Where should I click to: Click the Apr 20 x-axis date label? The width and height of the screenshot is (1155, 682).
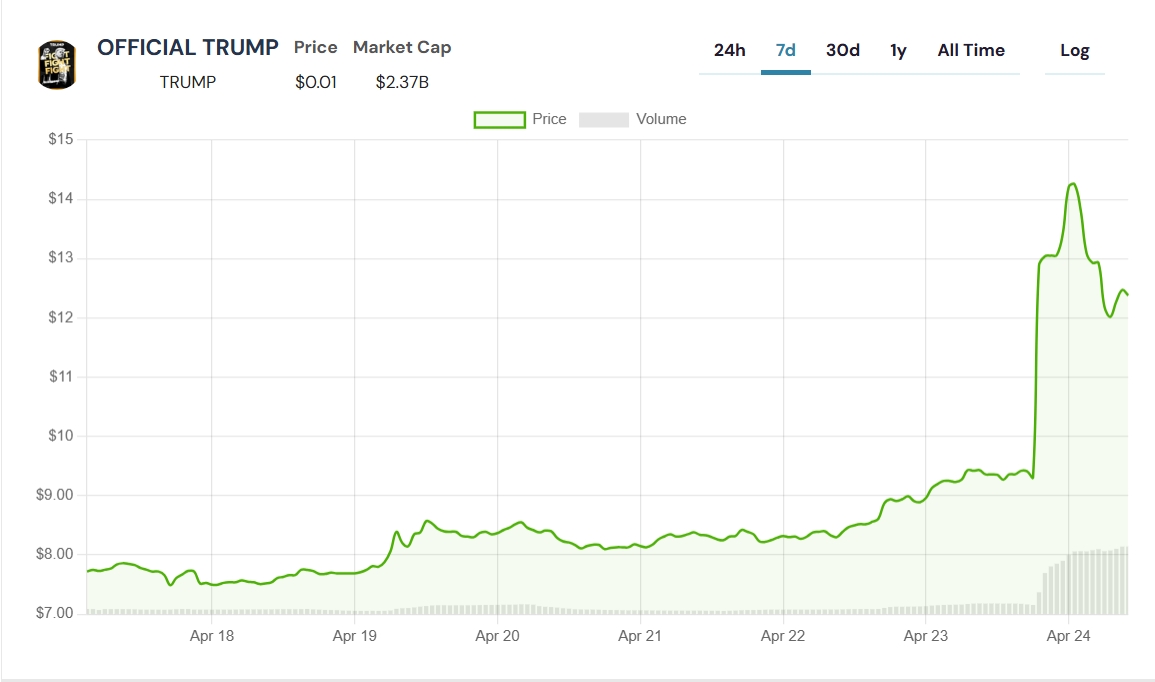point(497,636)
